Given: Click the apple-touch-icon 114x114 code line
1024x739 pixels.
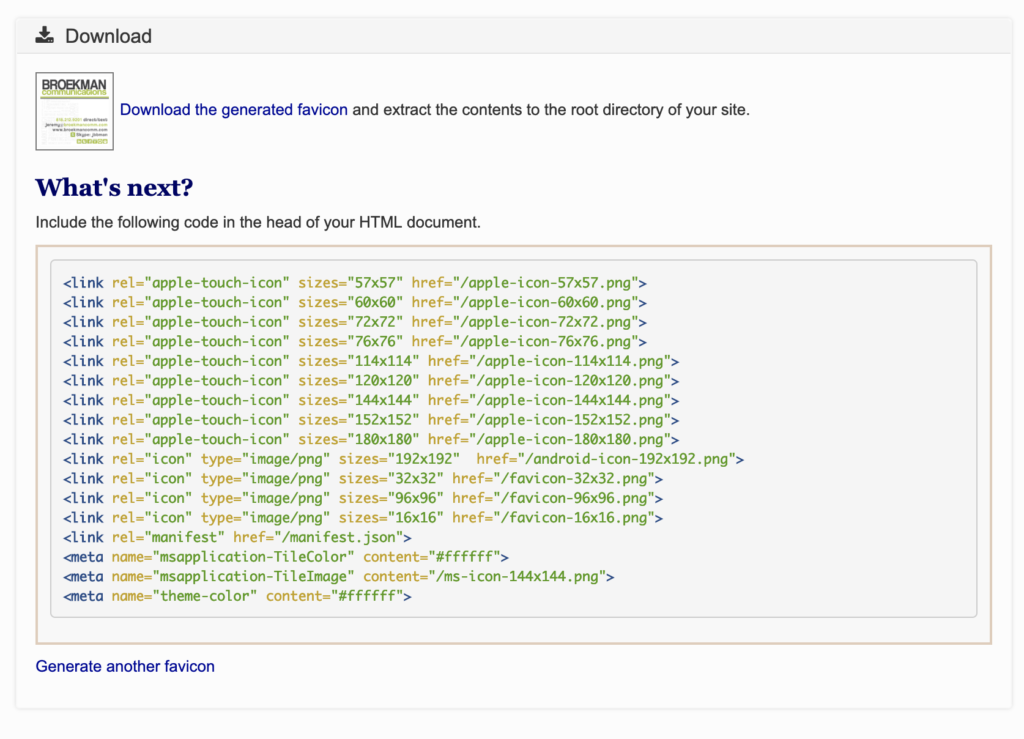Looking at the screenshot, I should 371,361.
